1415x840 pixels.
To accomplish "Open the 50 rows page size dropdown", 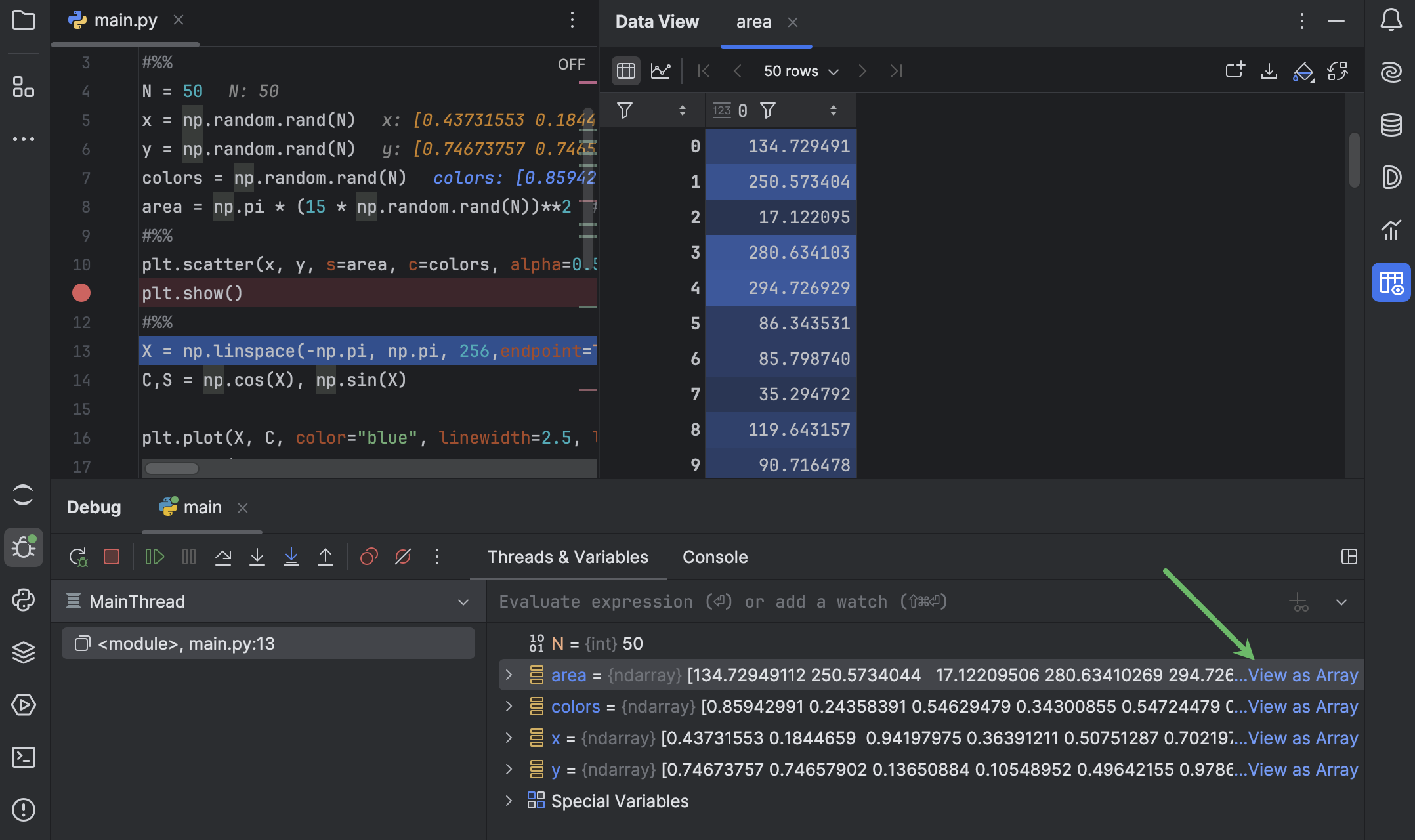I will (x=800, y=71).
